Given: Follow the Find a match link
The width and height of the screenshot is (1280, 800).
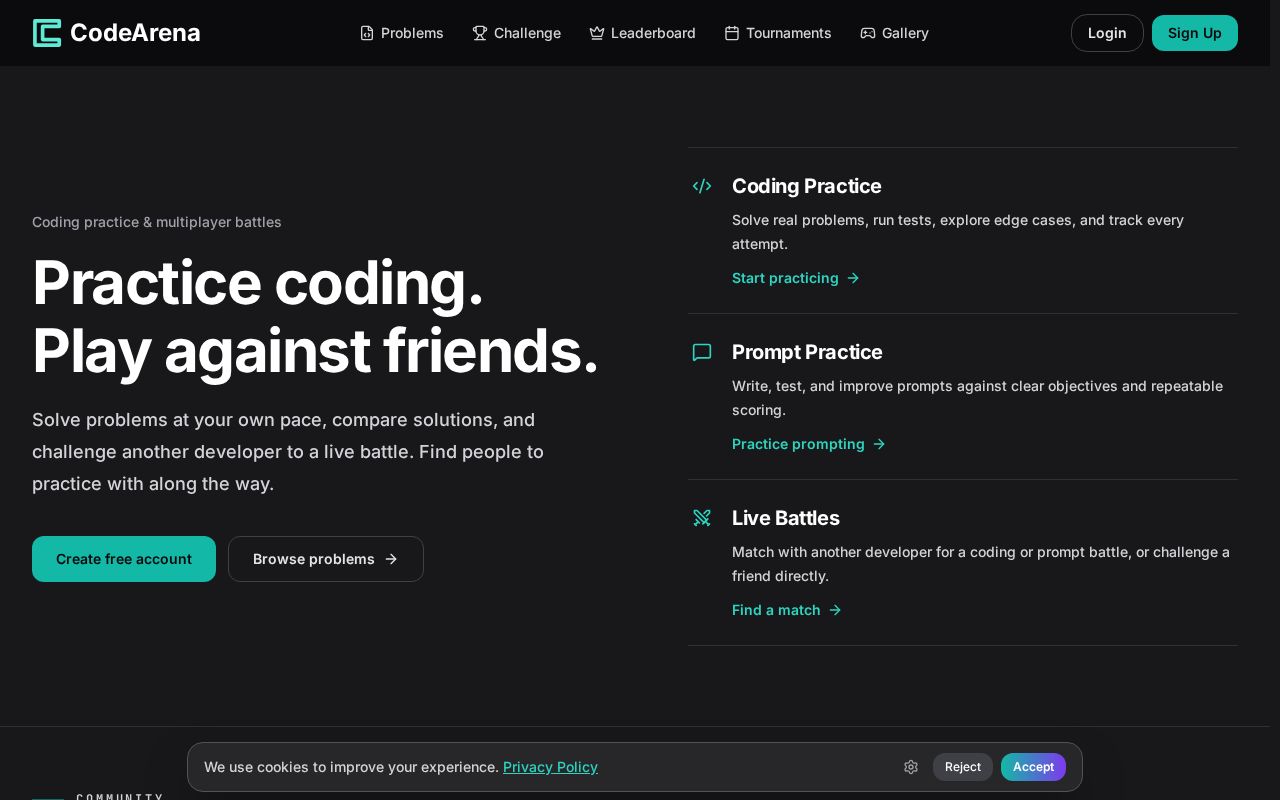Looking at the screenshot, I should pyautogui.click(x=787, y=610).
